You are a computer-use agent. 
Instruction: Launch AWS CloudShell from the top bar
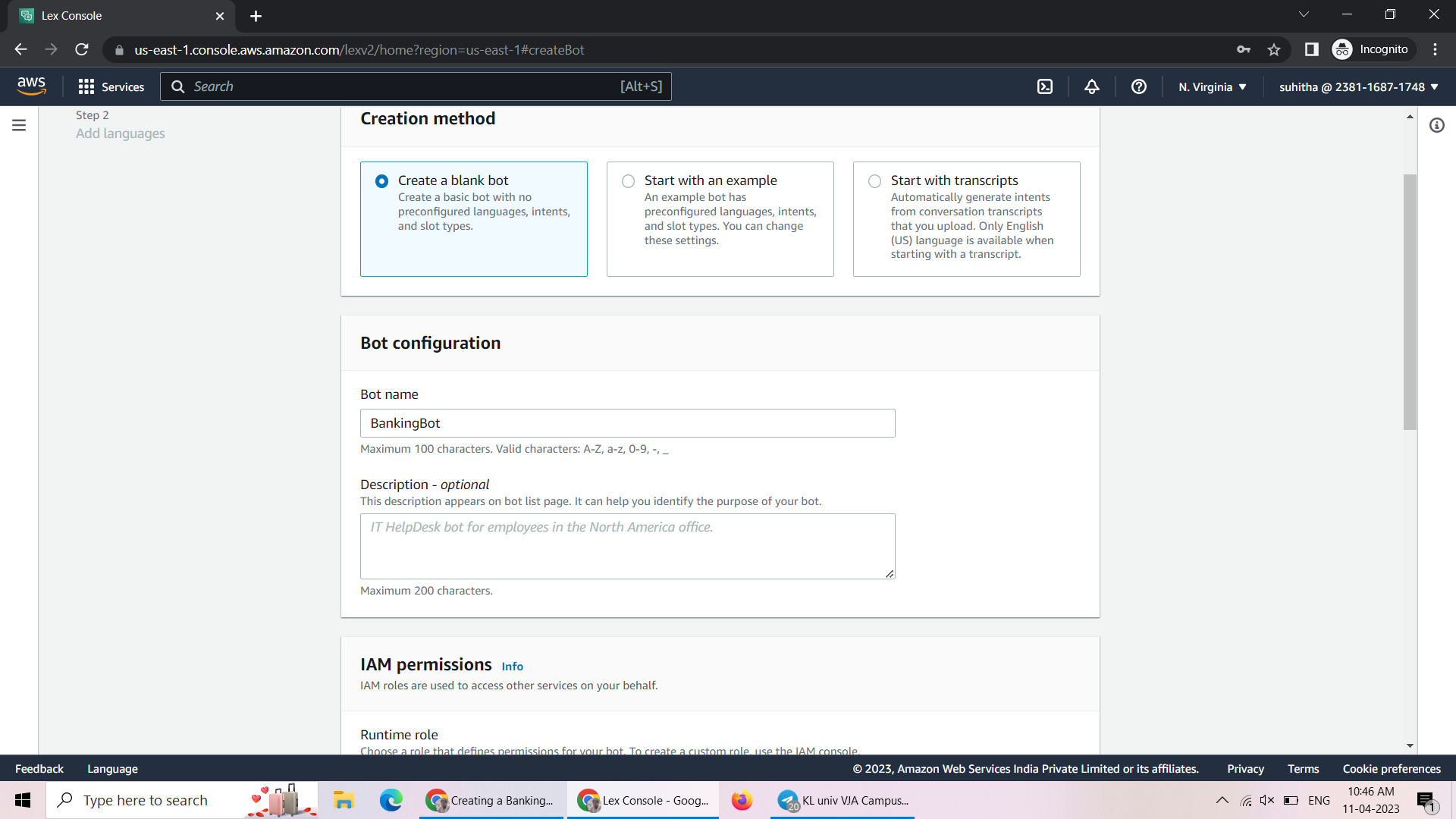[x=1045, y=86]
